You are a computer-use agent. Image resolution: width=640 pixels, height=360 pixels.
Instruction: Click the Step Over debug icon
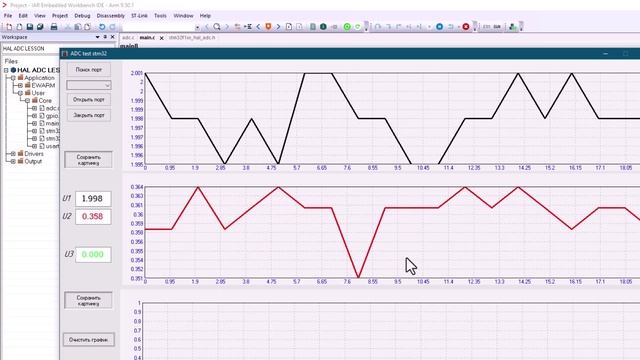(378, 27)
